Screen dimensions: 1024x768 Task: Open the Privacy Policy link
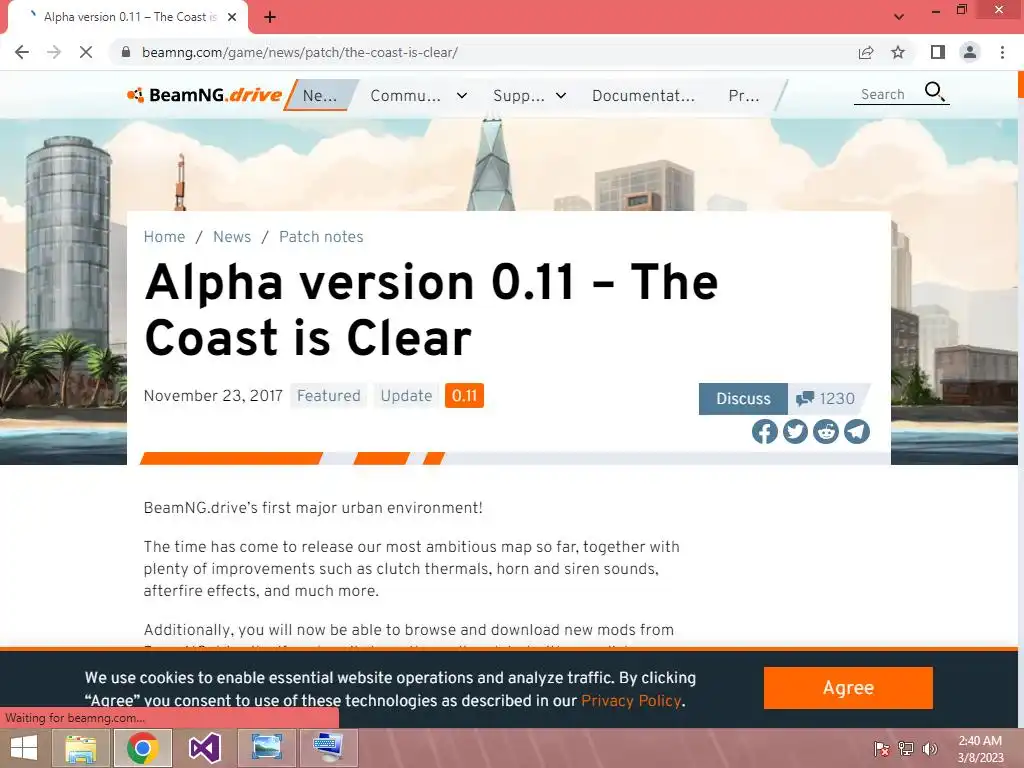631,701
